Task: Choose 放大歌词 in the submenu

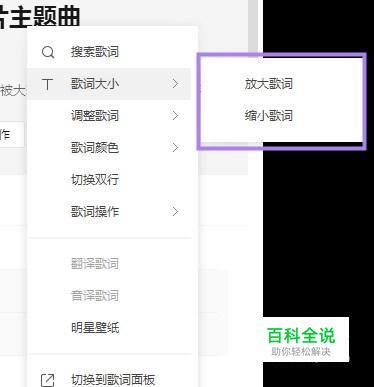Action: pos(269,84)
